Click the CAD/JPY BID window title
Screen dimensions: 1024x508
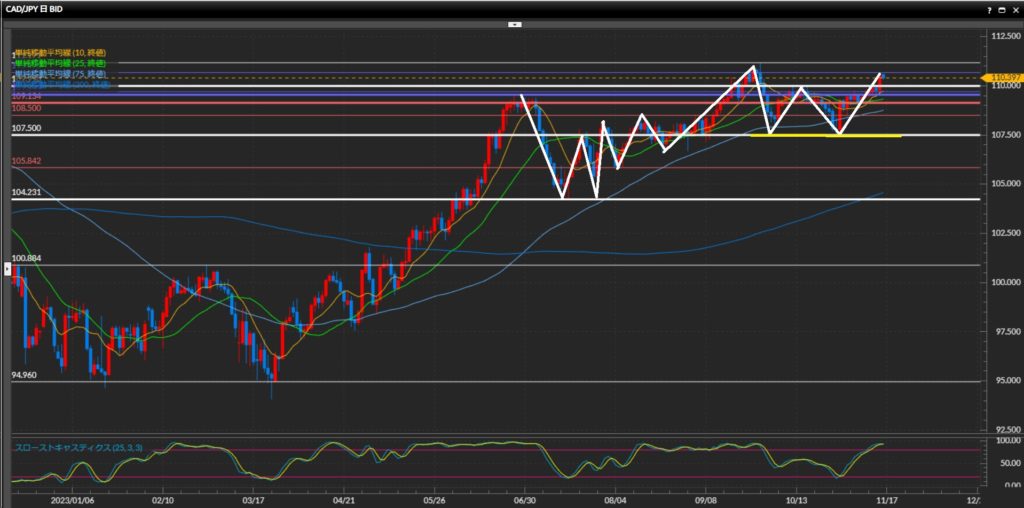[40, 8]
